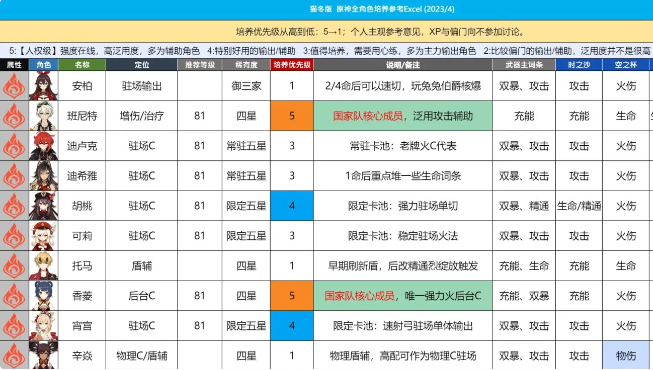Select the orange priority 5 cell for 班尼特
The width and height of the screenshot is (653, 370).
[x=292, y=116]
